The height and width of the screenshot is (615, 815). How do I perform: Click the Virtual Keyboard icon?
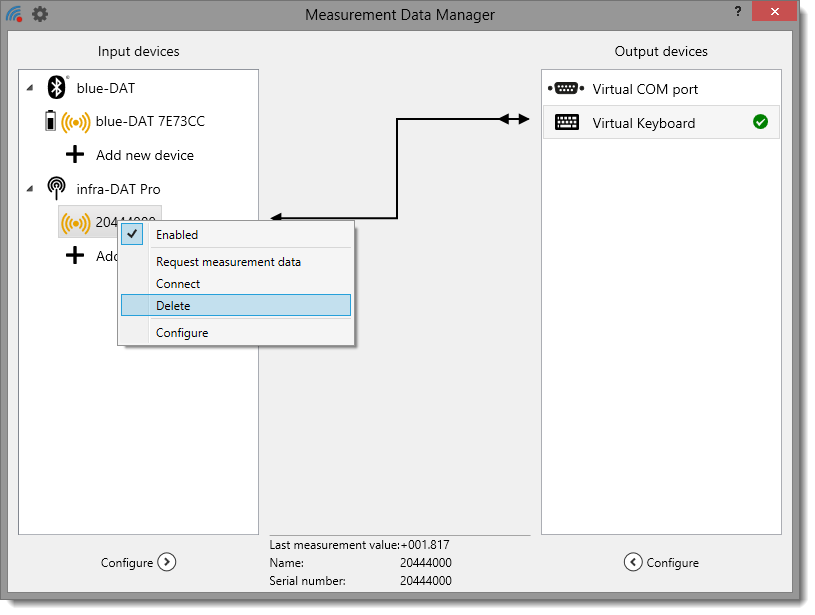coord(566,123)
